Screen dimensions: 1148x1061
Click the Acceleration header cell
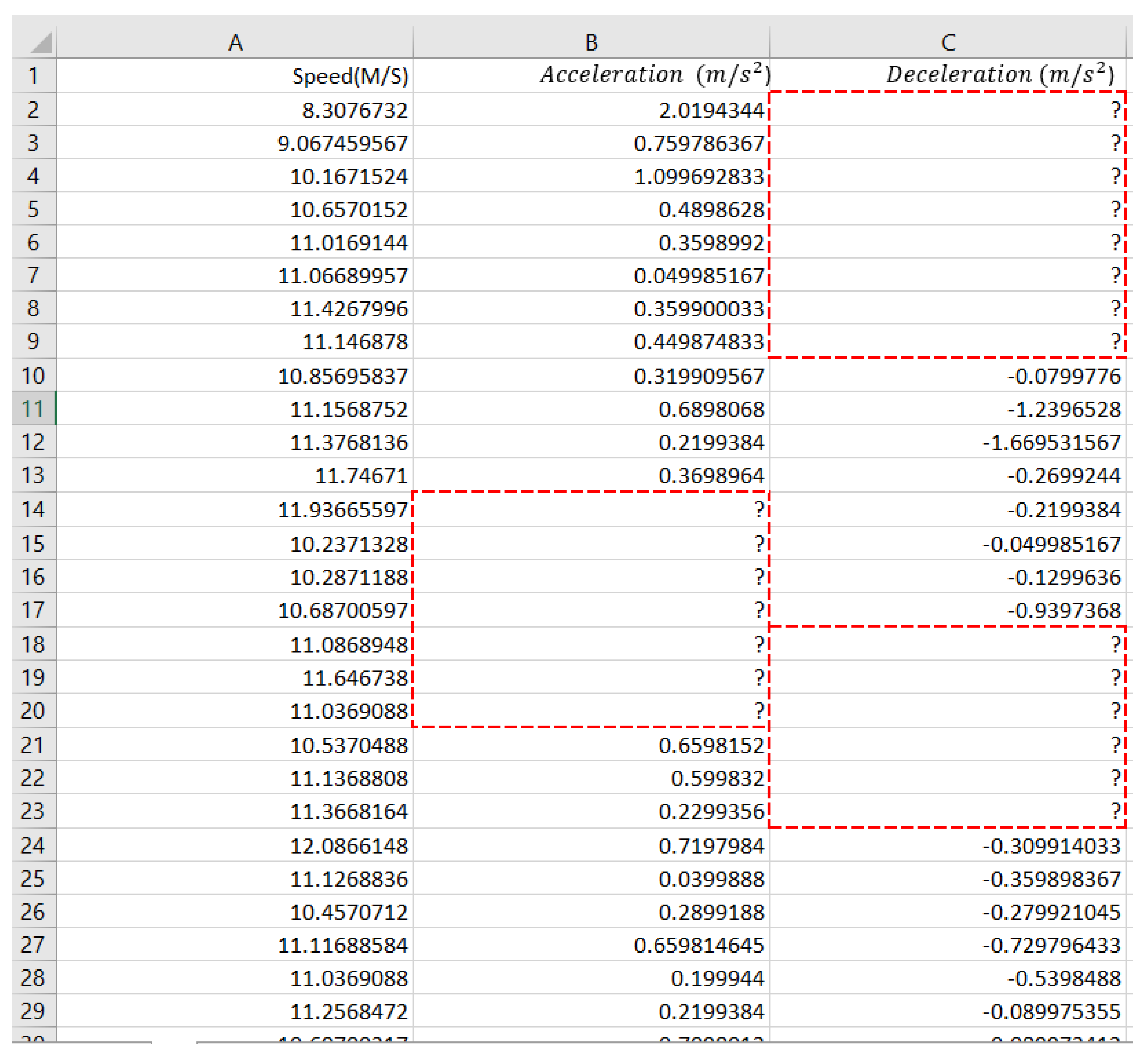(x=655, y=75)
